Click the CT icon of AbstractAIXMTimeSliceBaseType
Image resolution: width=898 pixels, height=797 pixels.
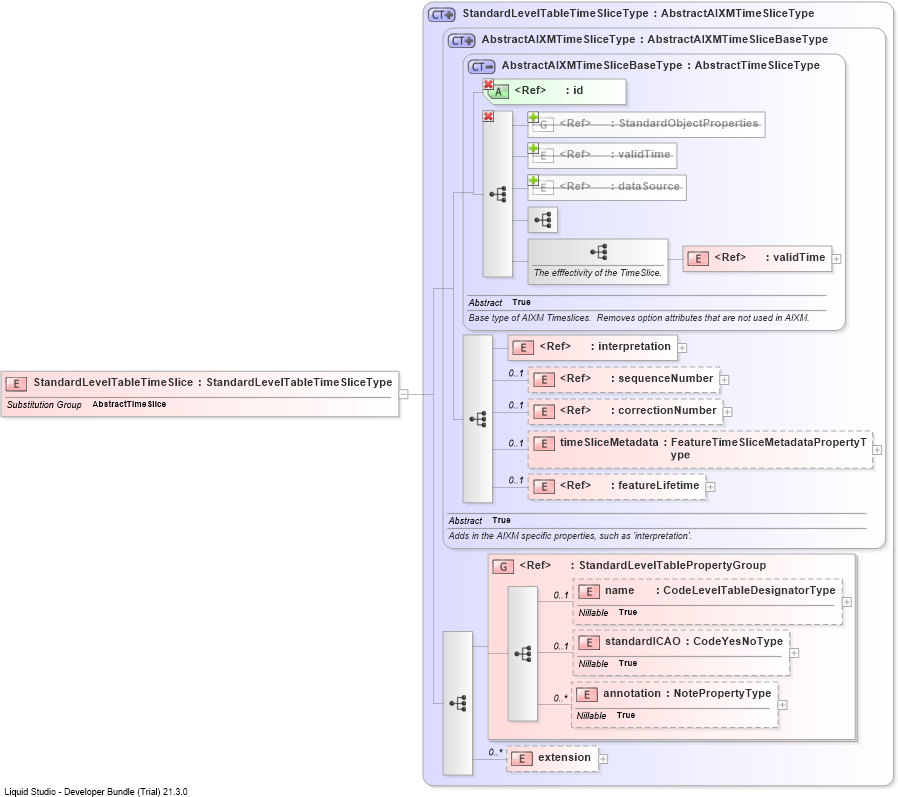[x=481, y=67]
